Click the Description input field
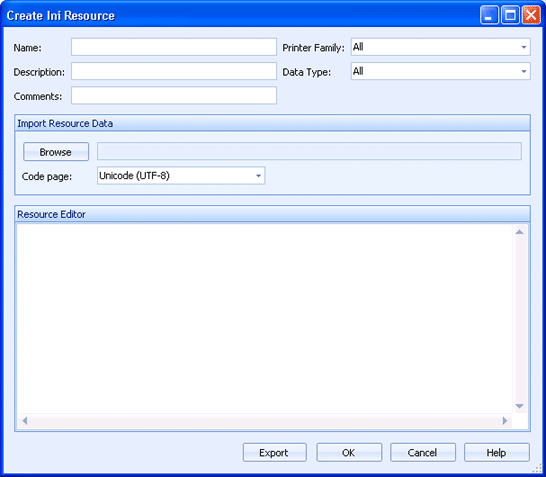This screenshot has width=546, height=477. tap(174, 71)
